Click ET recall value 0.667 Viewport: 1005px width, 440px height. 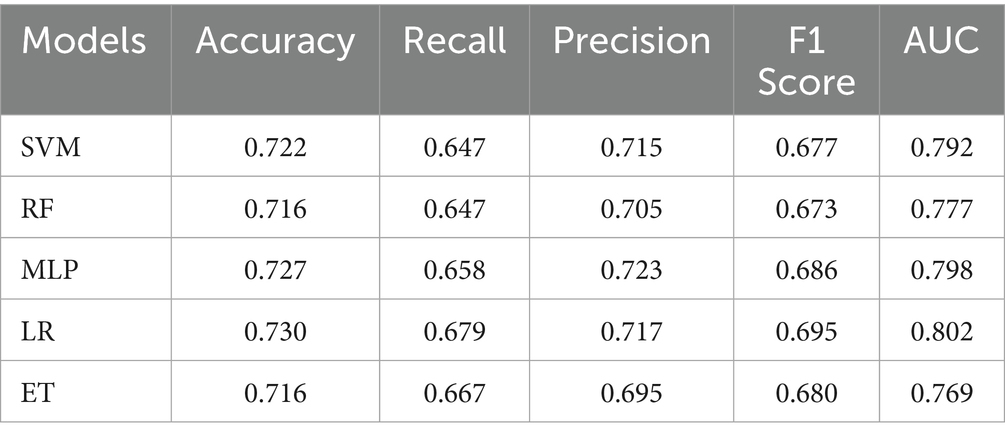(454, 393)
